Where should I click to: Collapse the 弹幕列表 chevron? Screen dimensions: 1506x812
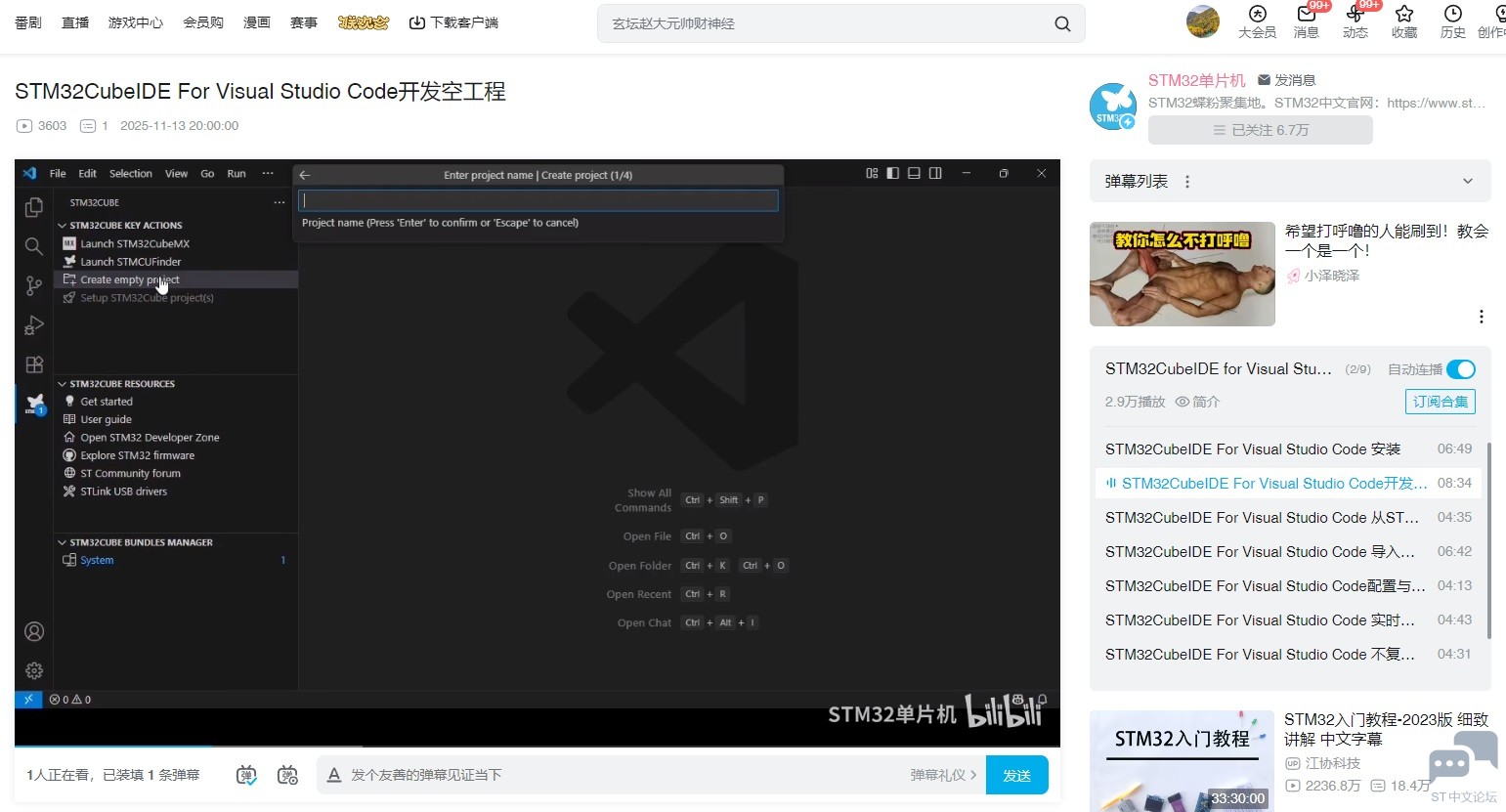tap(1467, 181)
